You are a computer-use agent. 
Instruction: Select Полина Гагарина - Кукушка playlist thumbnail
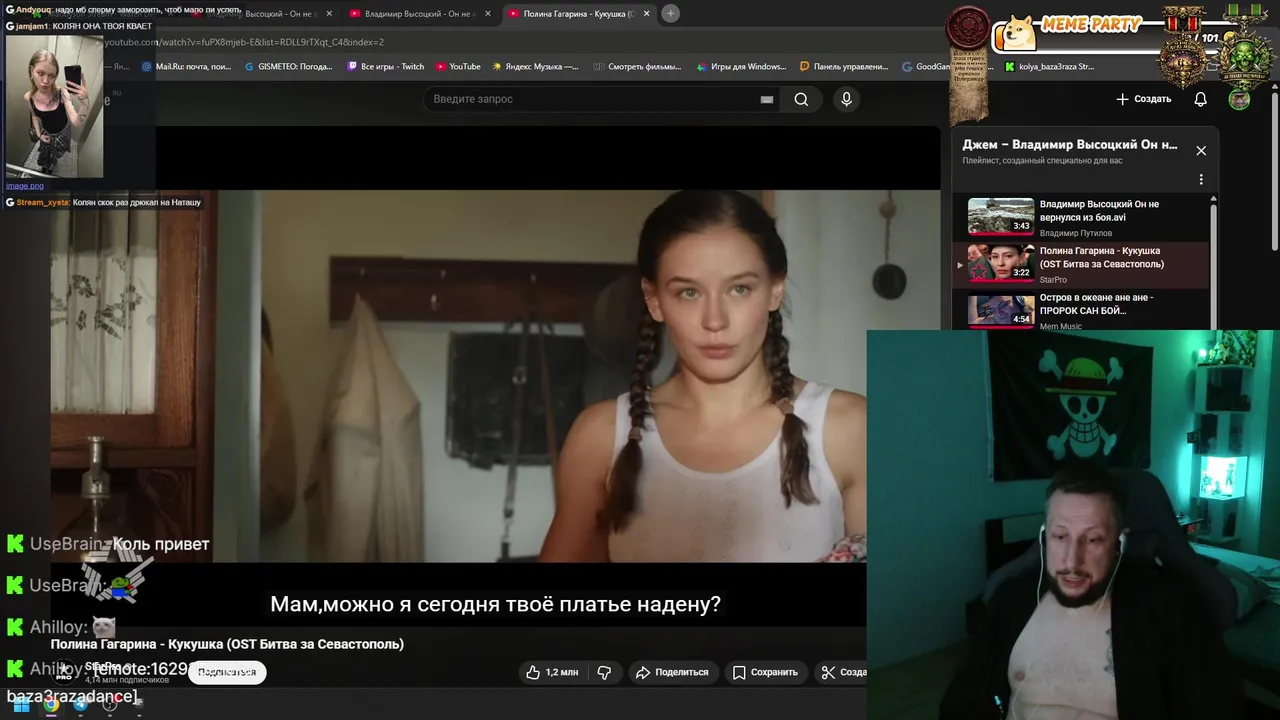pyautogui.click(x=1001, y=263)
